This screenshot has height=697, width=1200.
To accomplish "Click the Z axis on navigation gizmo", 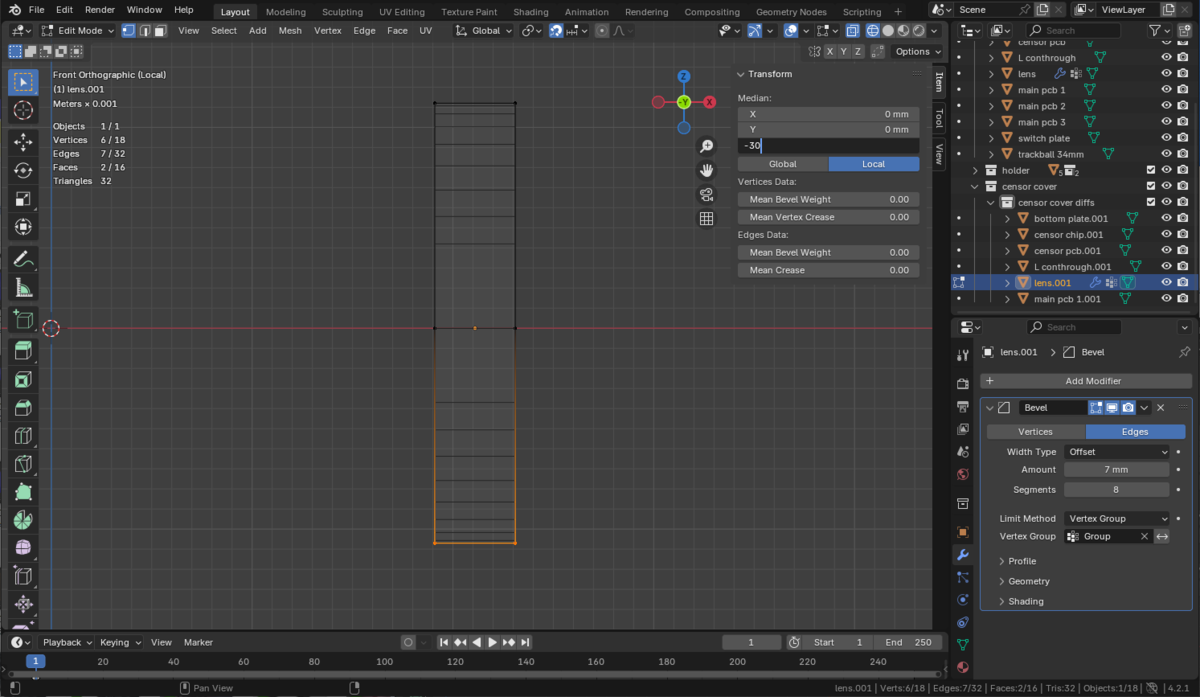I will [684, 76].
